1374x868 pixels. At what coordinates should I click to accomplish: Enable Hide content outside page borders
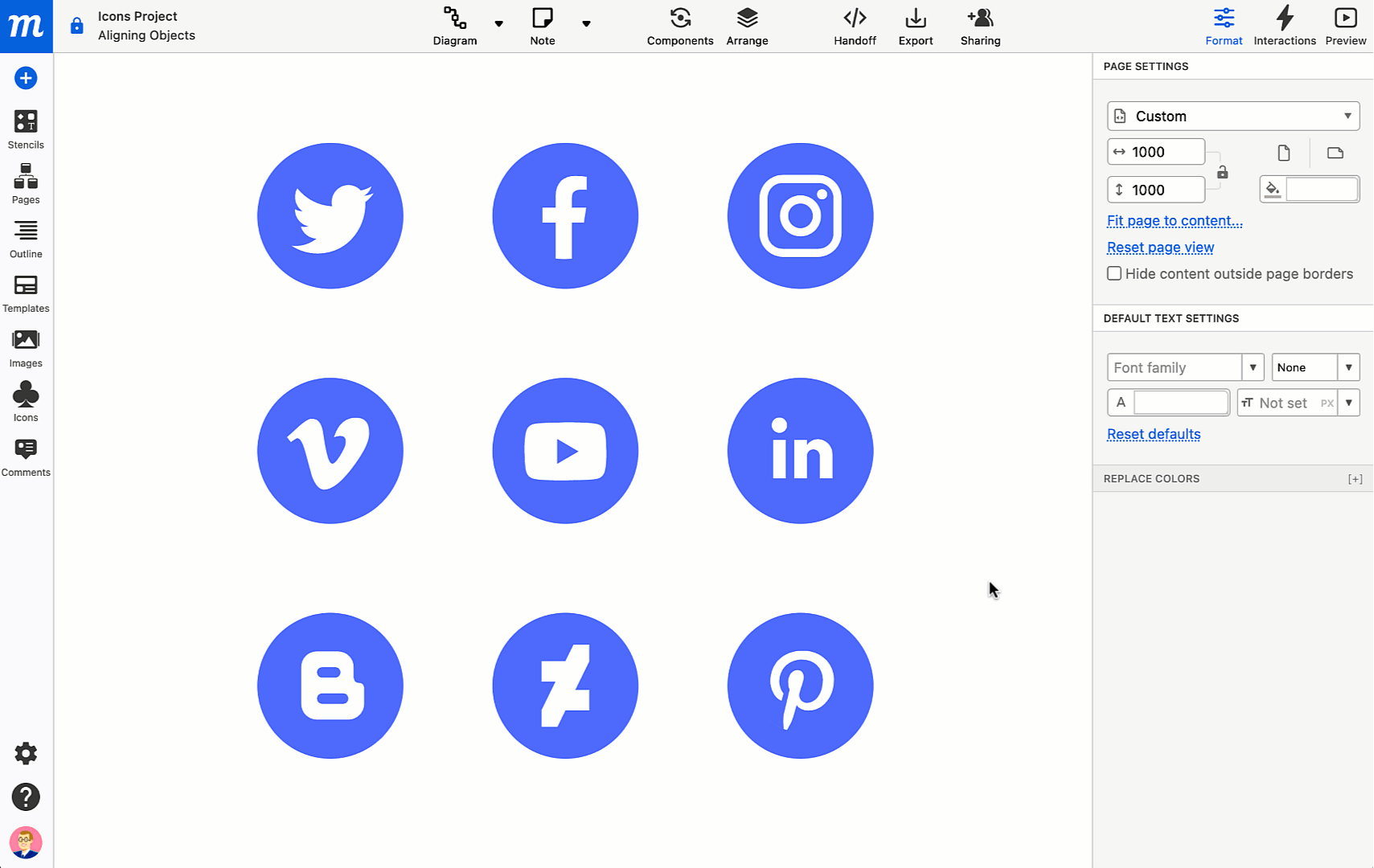(1114, 273)
